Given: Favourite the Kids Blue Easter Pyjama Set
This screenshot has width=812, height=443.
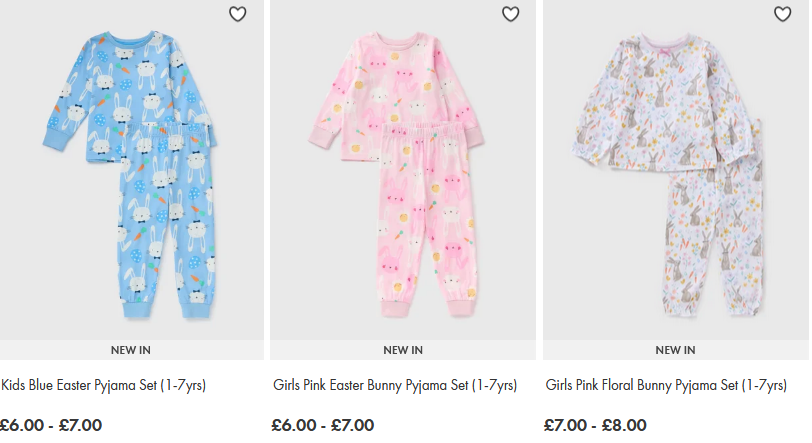Looking at the screenshot, I should point(237,14).
